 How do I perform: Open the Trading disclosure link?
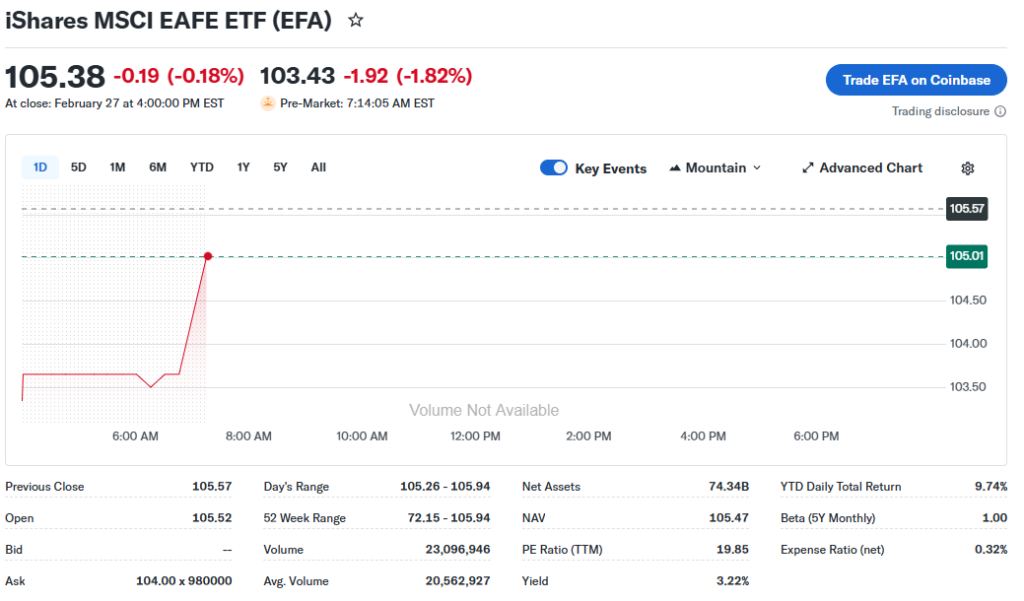pyautogui.click(x=940, y=112)
